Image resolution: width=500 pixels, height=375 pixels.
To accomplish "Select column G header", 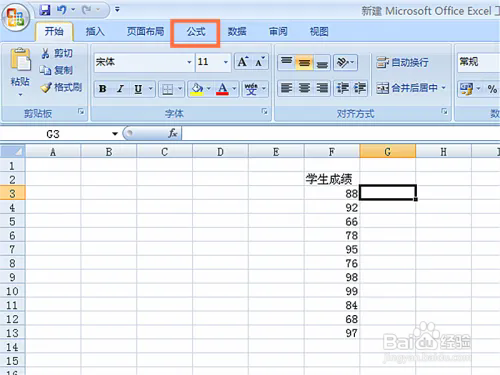I will pyautogui.click(x=388, y=152).
